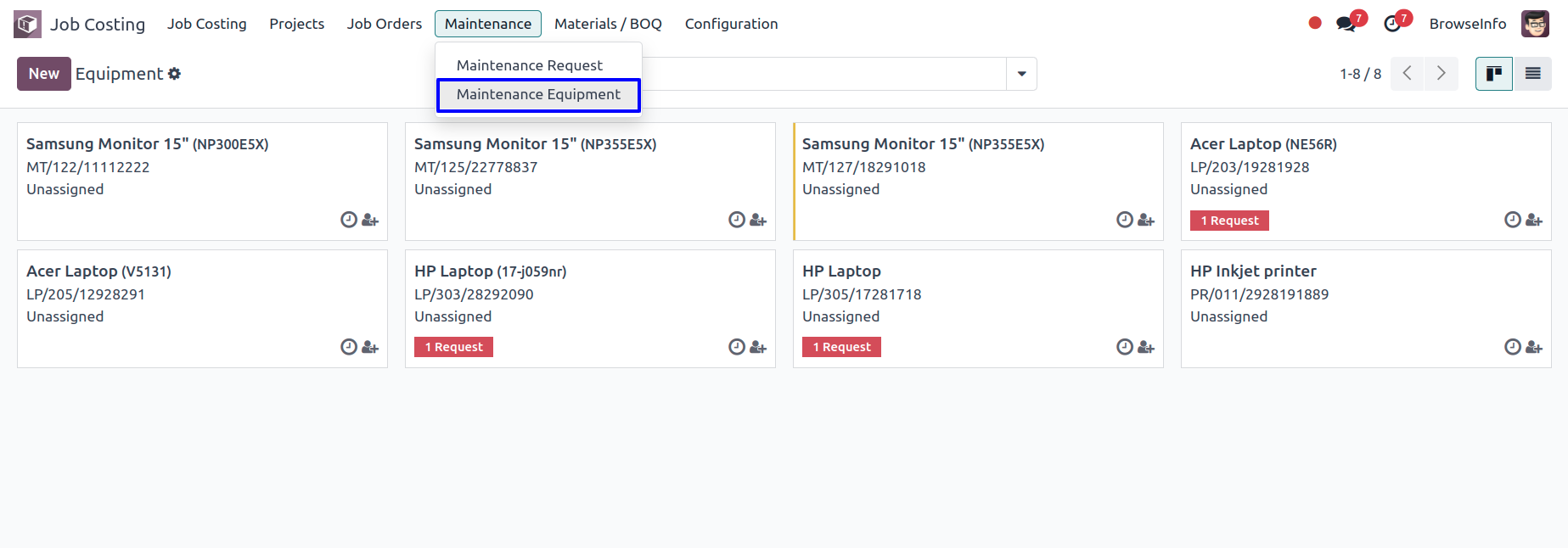Open the Projects menu
Image resolution: width=1568 pixels, height=548 pixels.
coord(297,24)
